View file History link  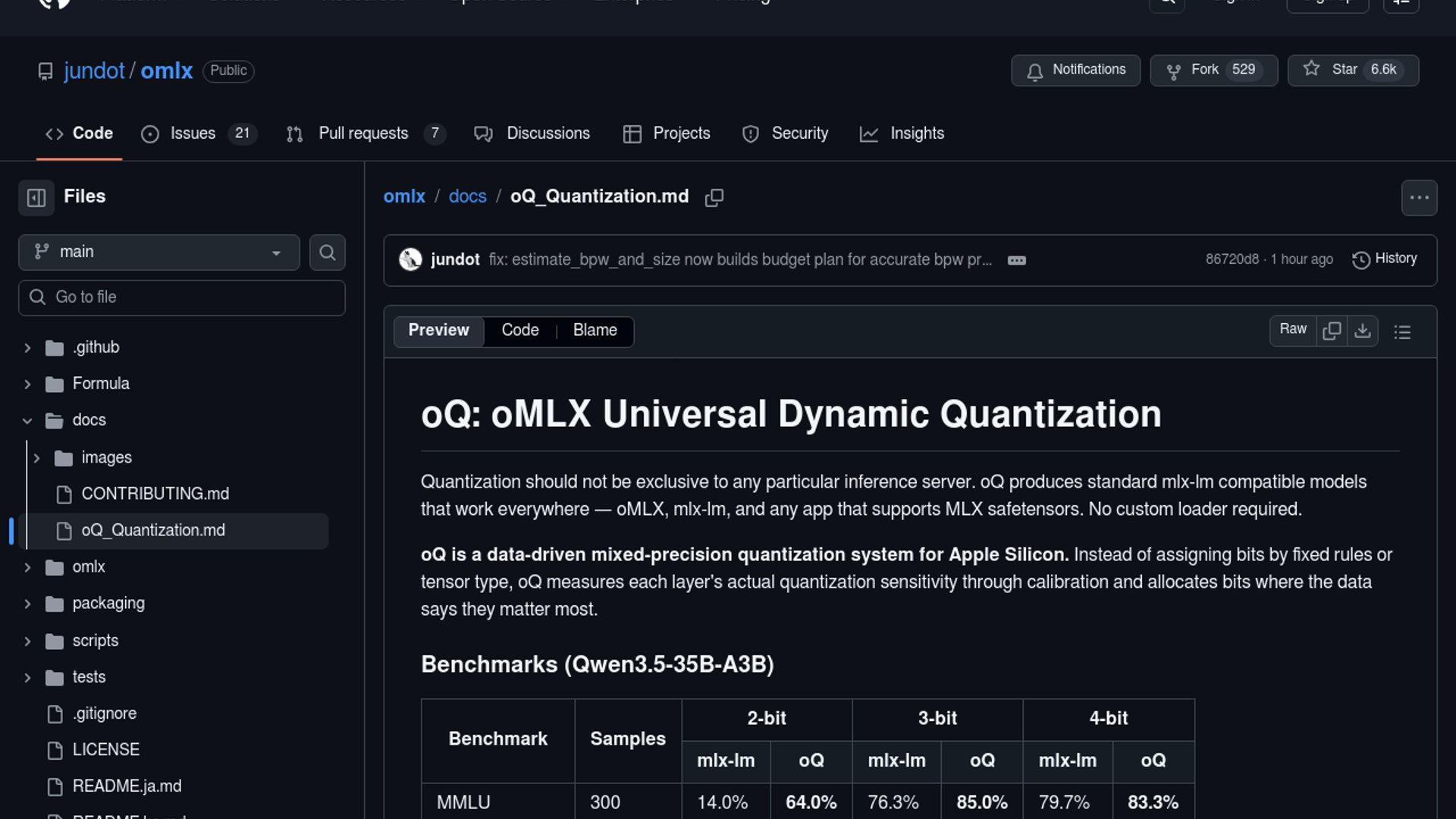[x=1385, y=259]
